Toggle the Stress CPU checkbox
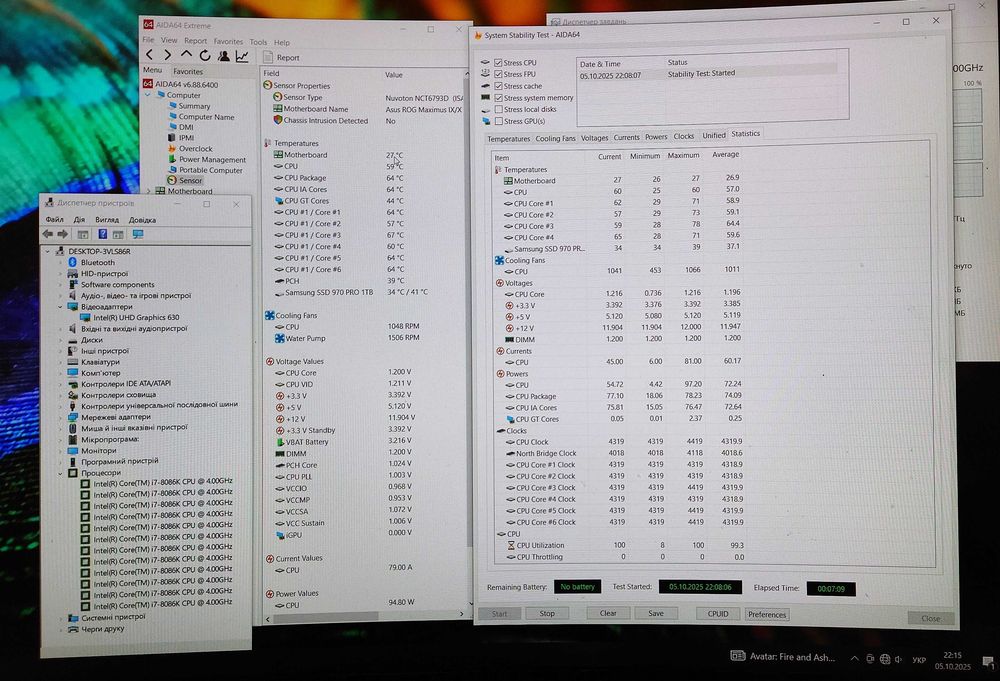The height and width of the screenshot is (681, 1000). point(499,62)
